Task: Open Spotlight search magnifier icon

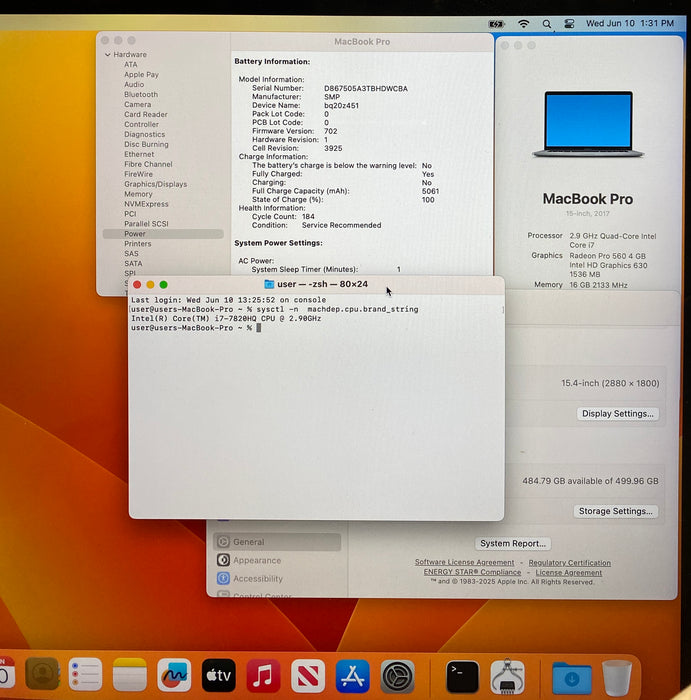Action: click(x=546, y=24)
